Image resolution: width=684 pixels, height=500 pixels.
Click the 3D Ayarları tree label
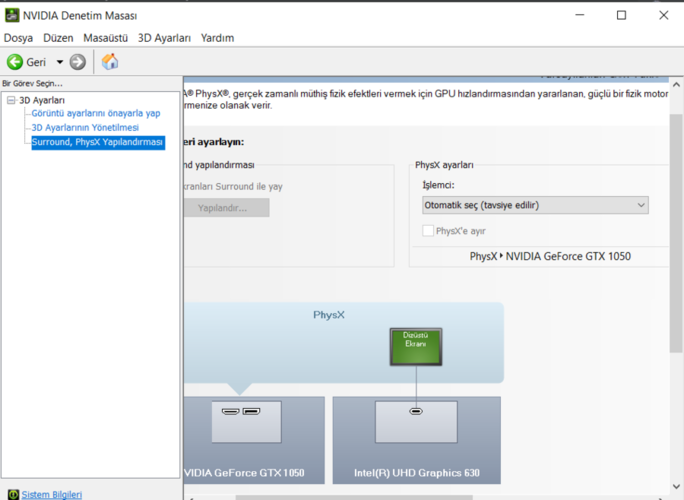pos(42,100)
